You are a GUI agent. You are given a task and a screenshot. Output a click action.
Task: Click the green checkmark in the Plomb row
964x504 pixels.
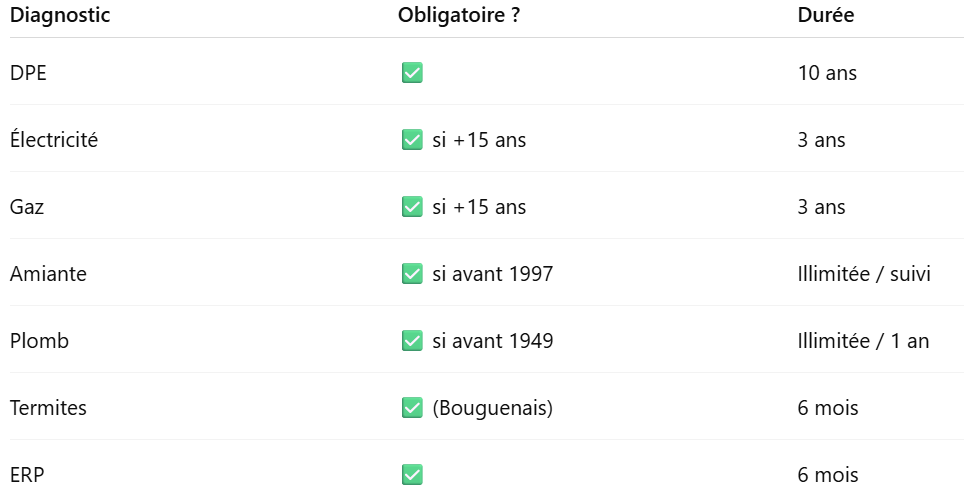coord(411,341)
